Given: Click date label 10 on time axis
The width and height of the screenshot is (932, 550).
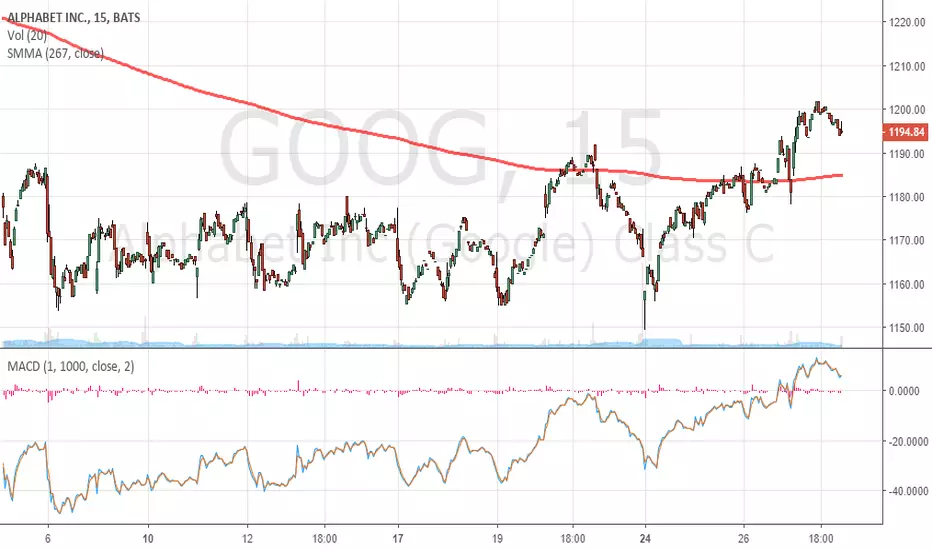Looking at the screenshot, I should [x=148, y=539].
